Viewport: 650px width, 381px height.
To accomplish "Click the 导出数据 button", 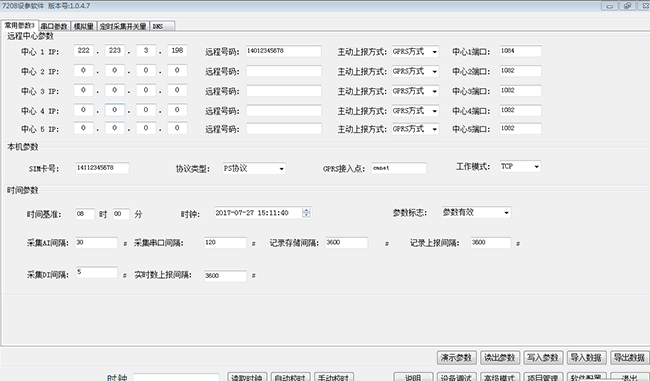I will point(629,357).
